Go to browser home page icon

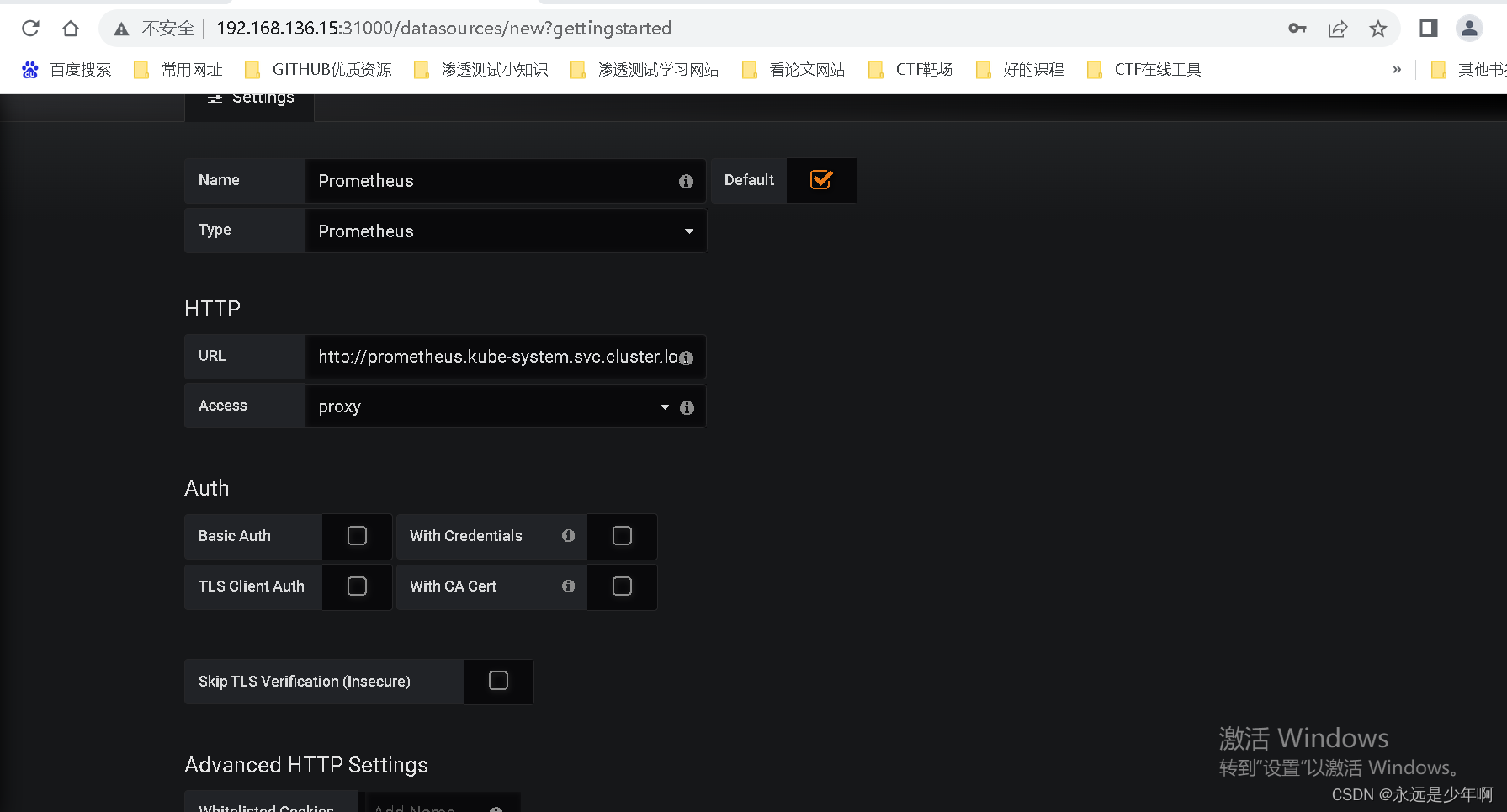tap(71, 29)
